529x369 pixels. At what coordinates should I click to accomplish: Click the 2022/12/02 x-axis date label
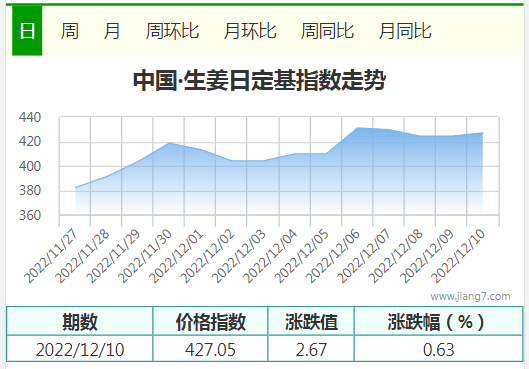click(x=207, y=256)
